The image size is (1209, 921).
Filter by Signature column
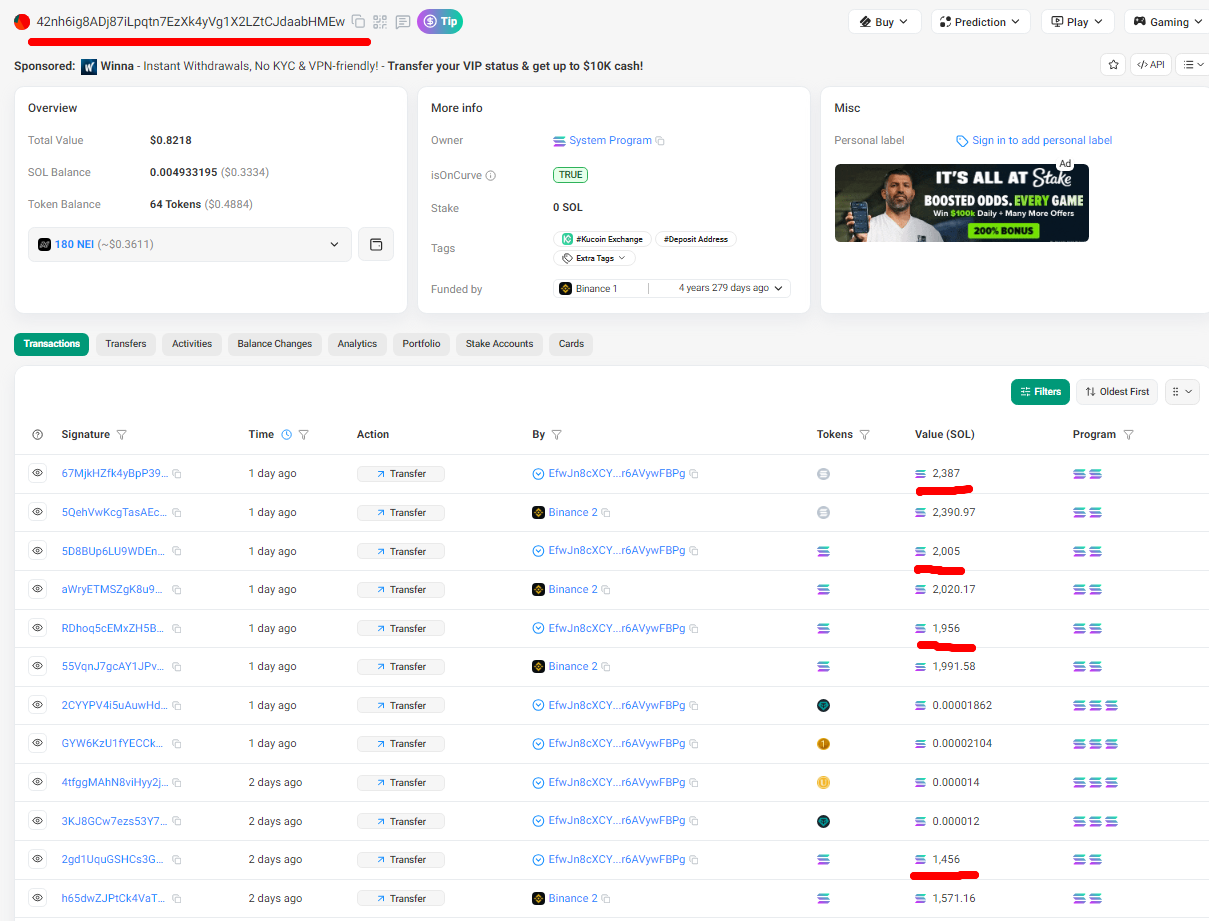[122, 435]
